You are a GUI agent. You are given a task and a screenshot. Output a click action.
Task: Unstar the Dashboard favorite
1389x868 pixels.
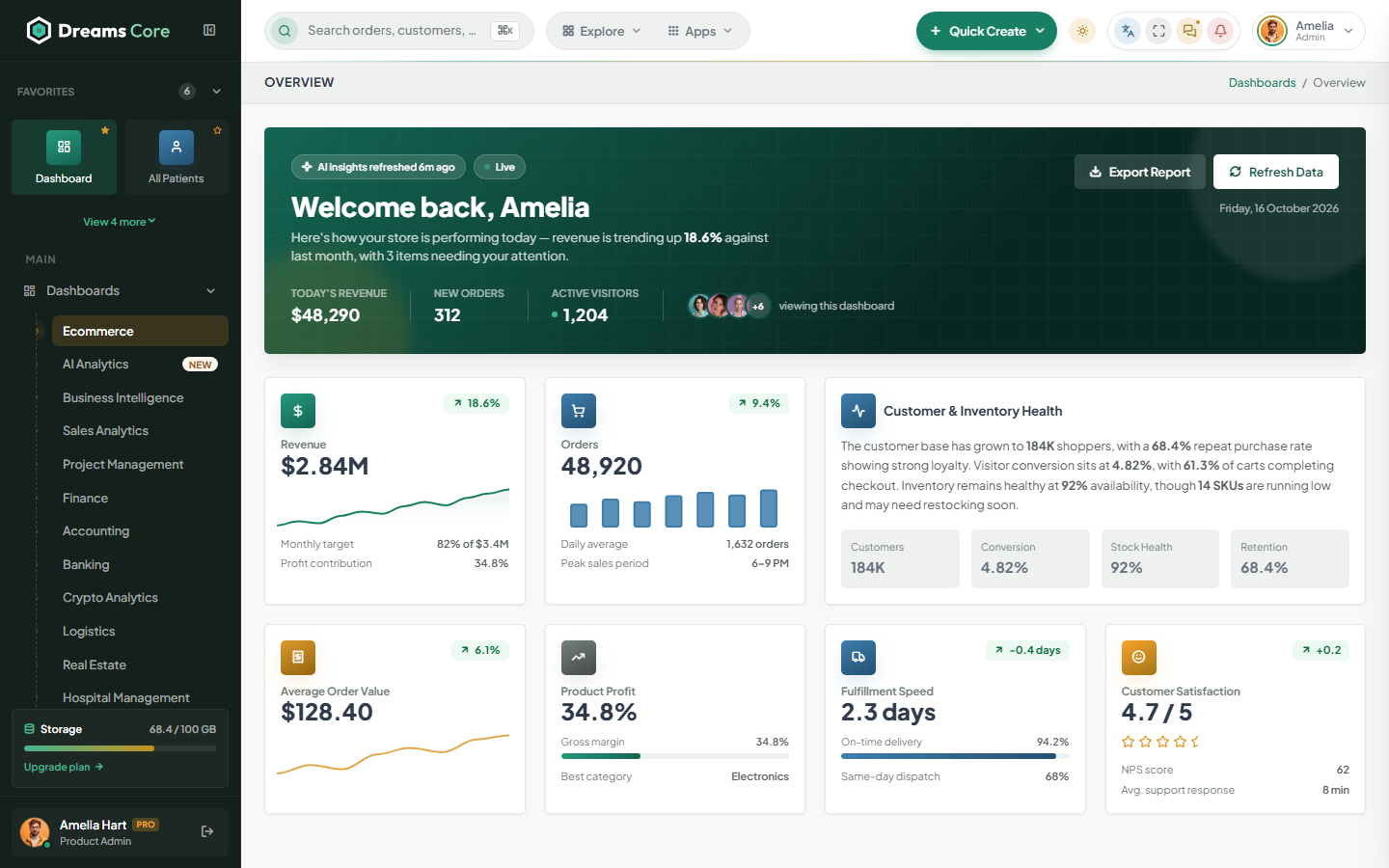105,130
